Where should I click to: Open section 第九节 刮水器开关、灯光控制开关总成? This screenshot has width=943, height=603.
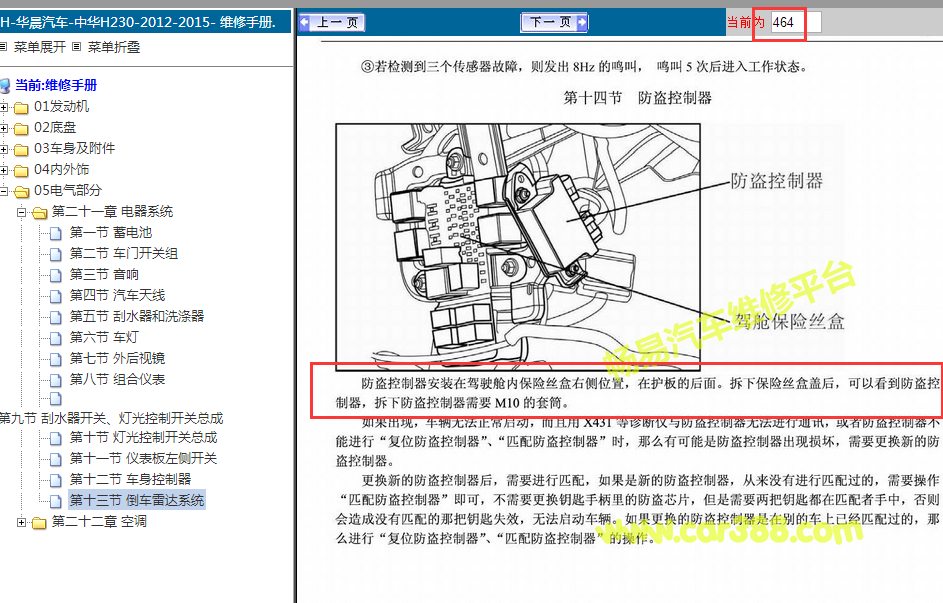(x=111, y=418)
